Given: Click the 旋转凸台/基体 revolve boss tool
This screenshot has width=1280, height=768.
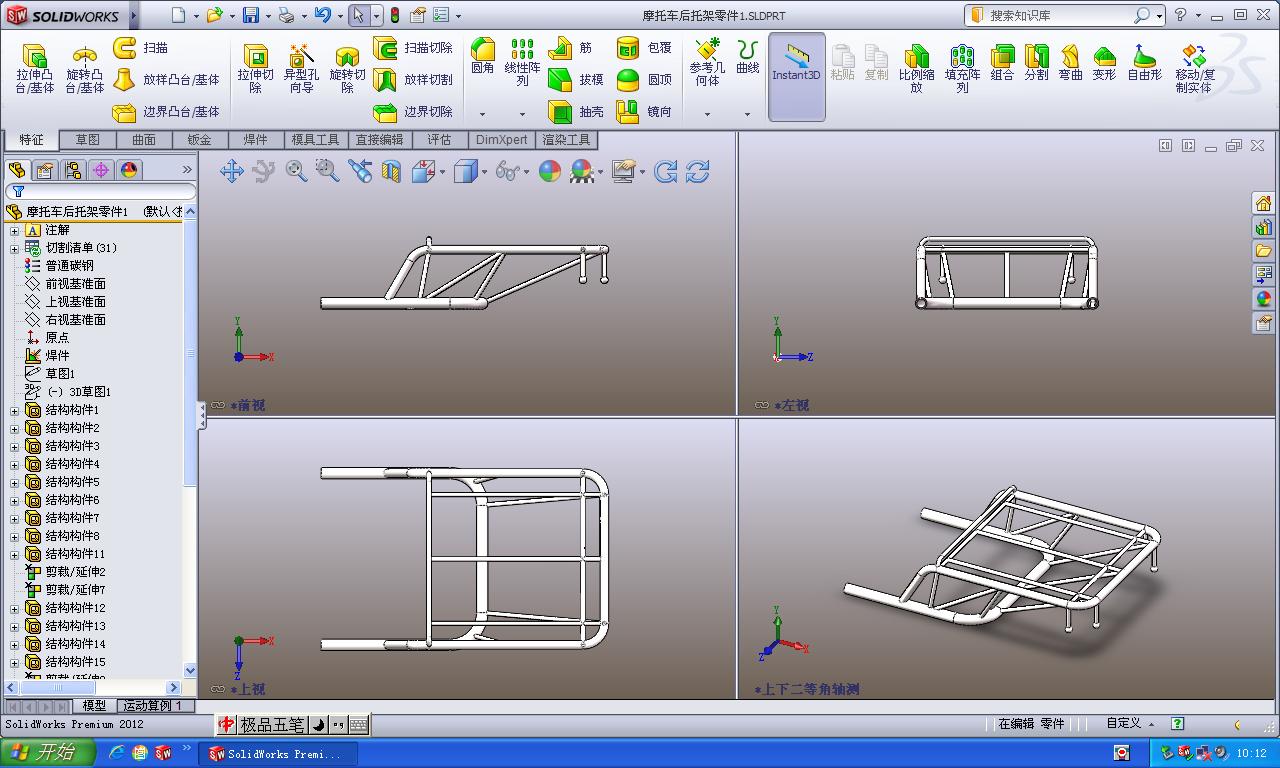Looking at the screenshot, I should 85,68.
